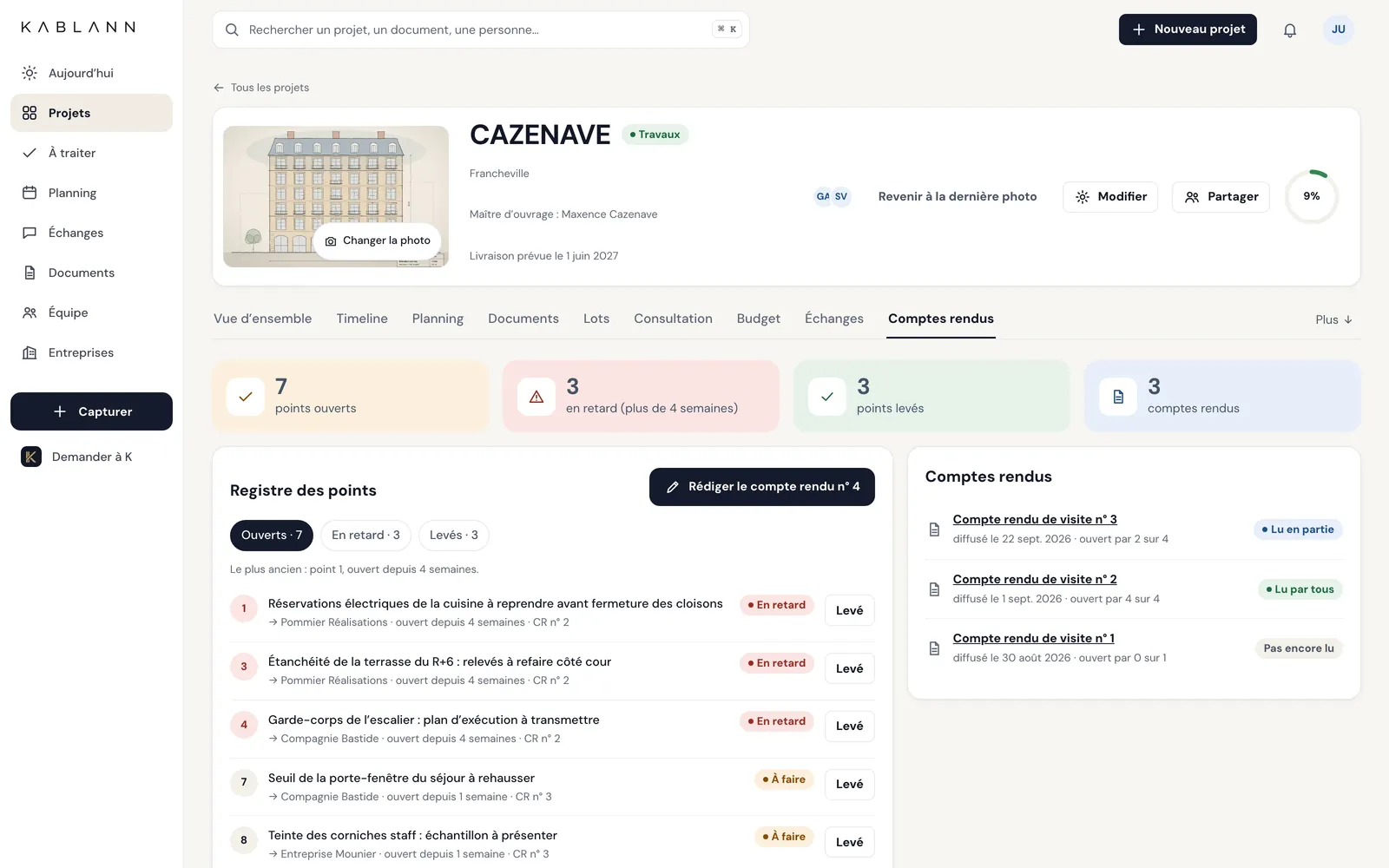Switch to the Timeline tab
This screenshot has width=1389, height=868.
362,319
